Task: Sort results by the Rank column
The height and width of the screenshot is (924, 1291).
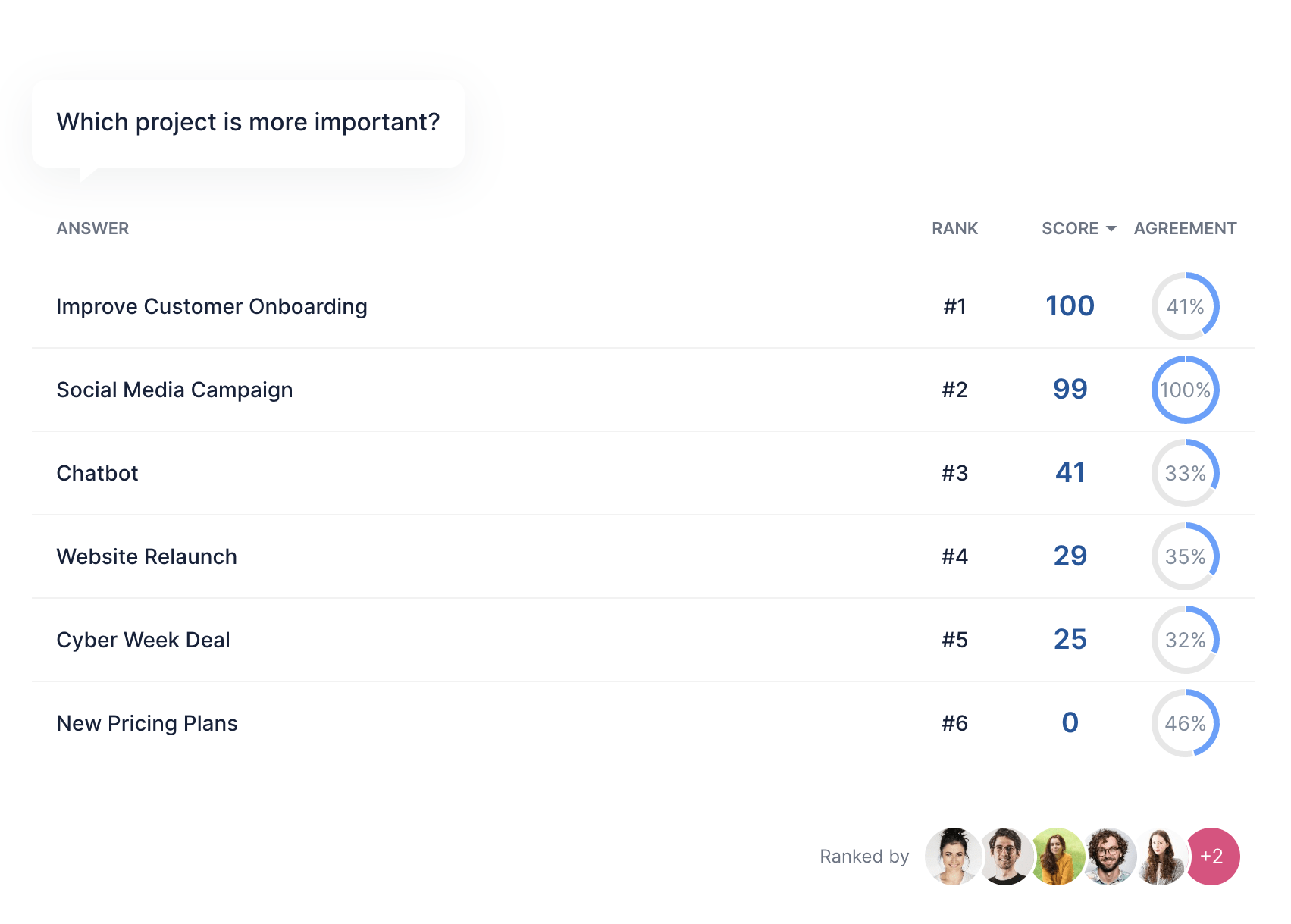Action: (954, 228)
